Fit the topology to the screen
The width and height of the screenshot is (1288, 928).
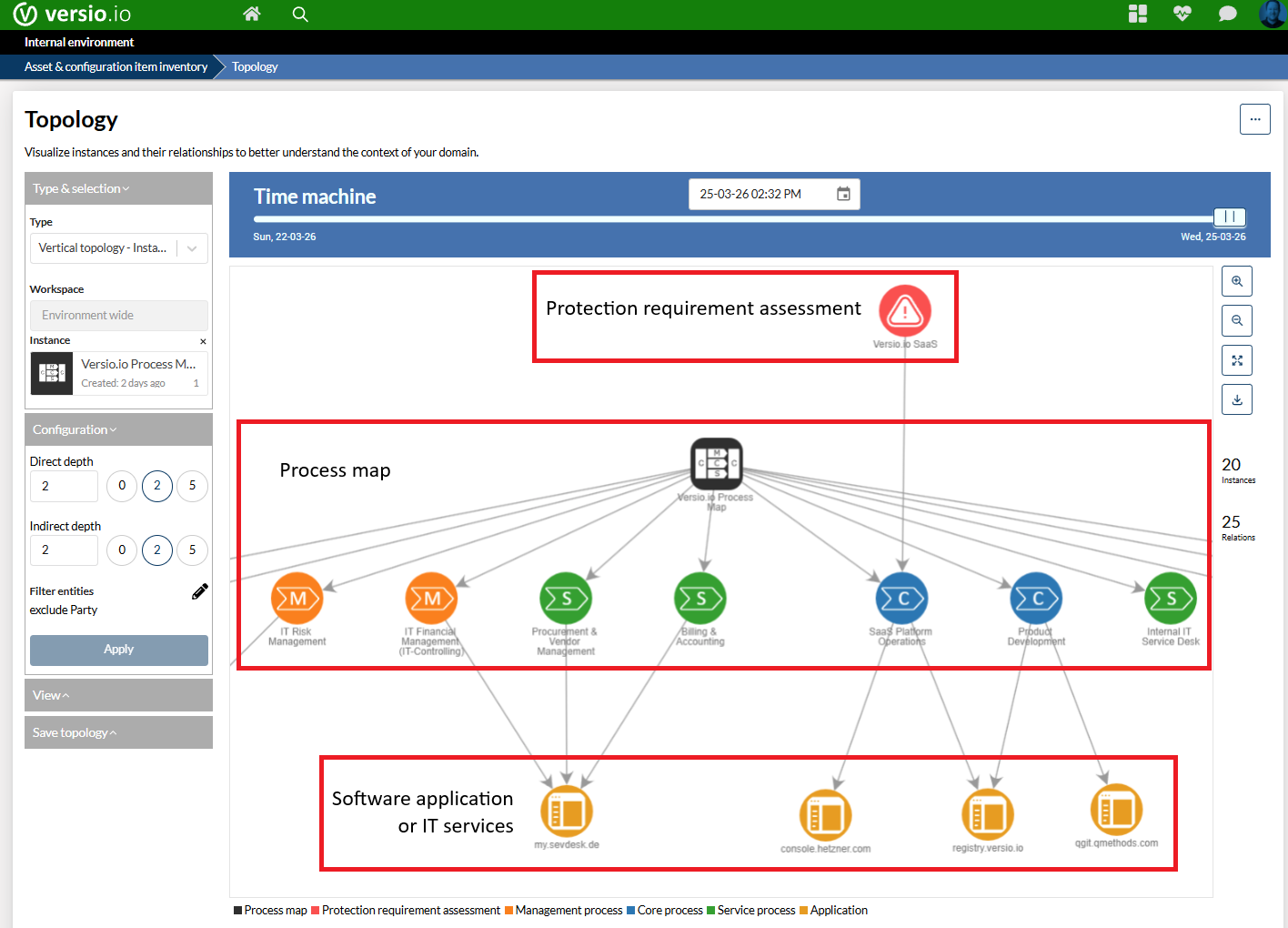[1236, 360]
